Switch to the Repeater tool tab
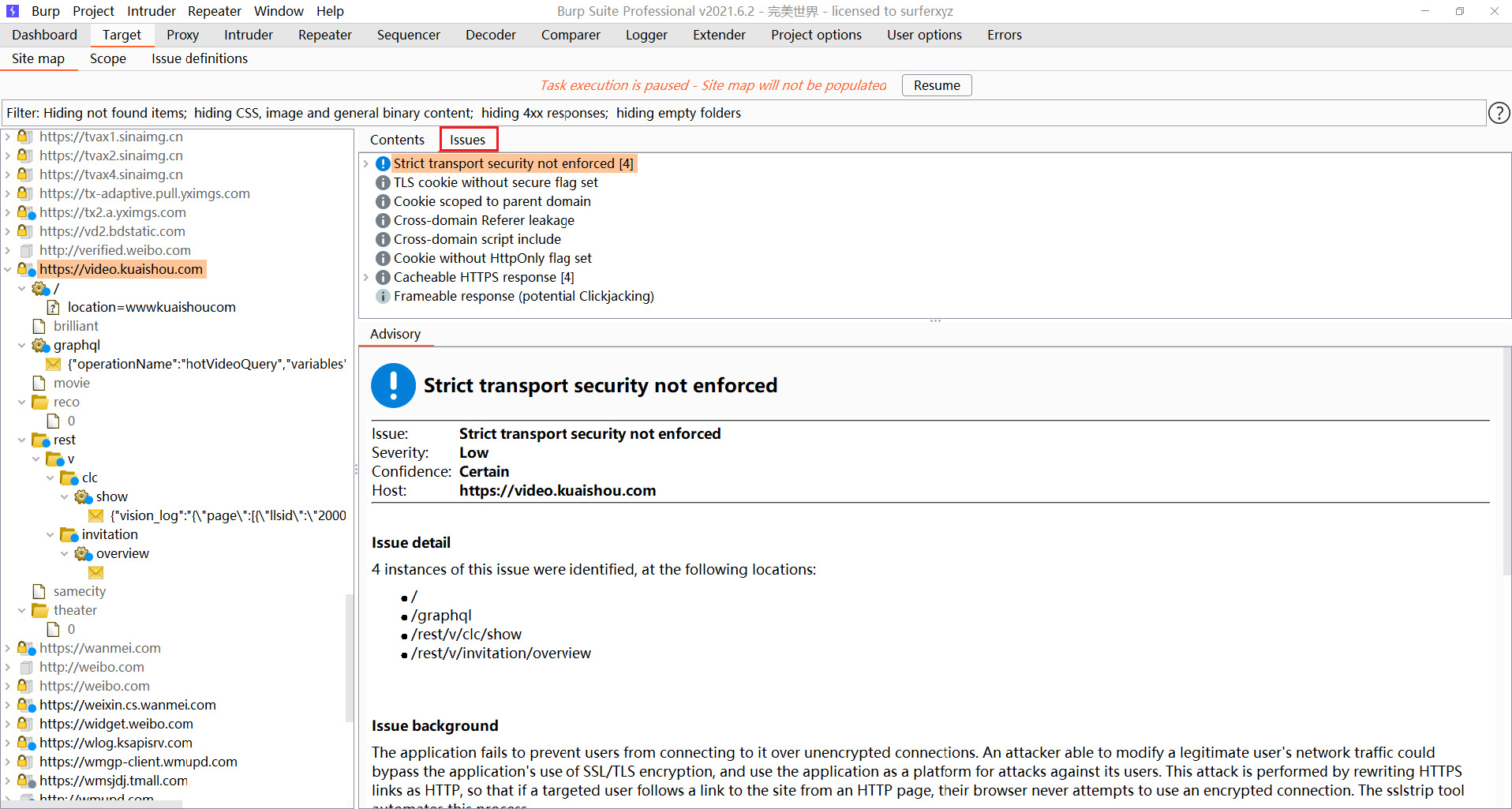 325,35
